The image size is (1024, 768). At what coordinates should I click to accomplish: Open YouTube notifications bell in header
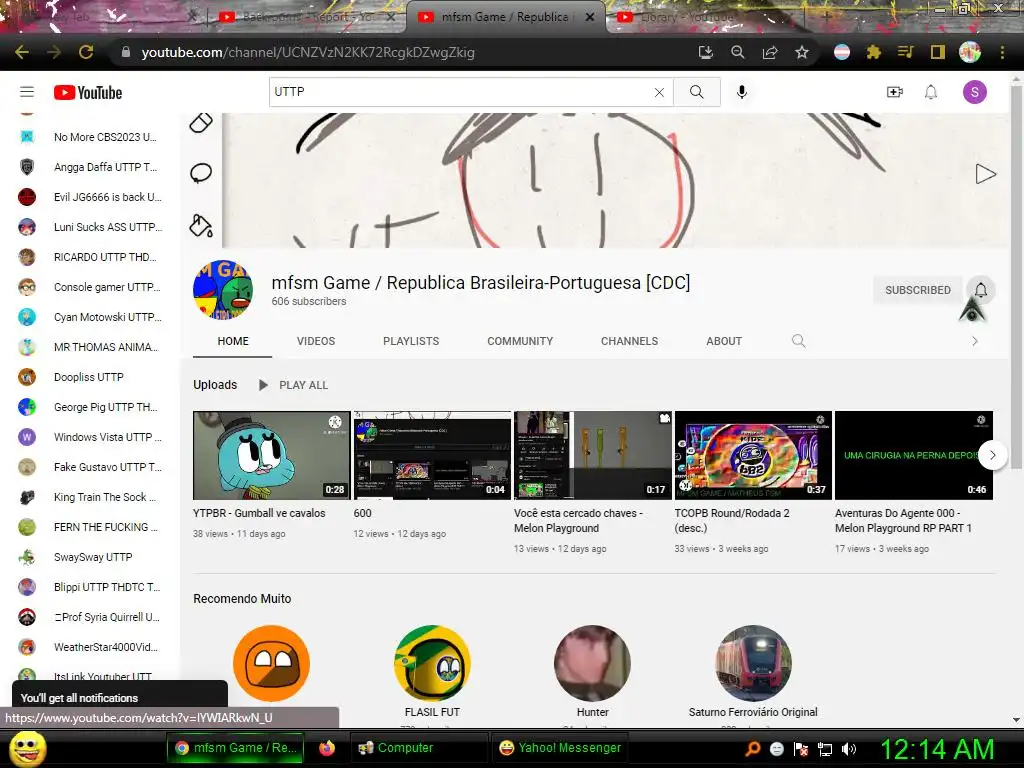coord(931,92)
